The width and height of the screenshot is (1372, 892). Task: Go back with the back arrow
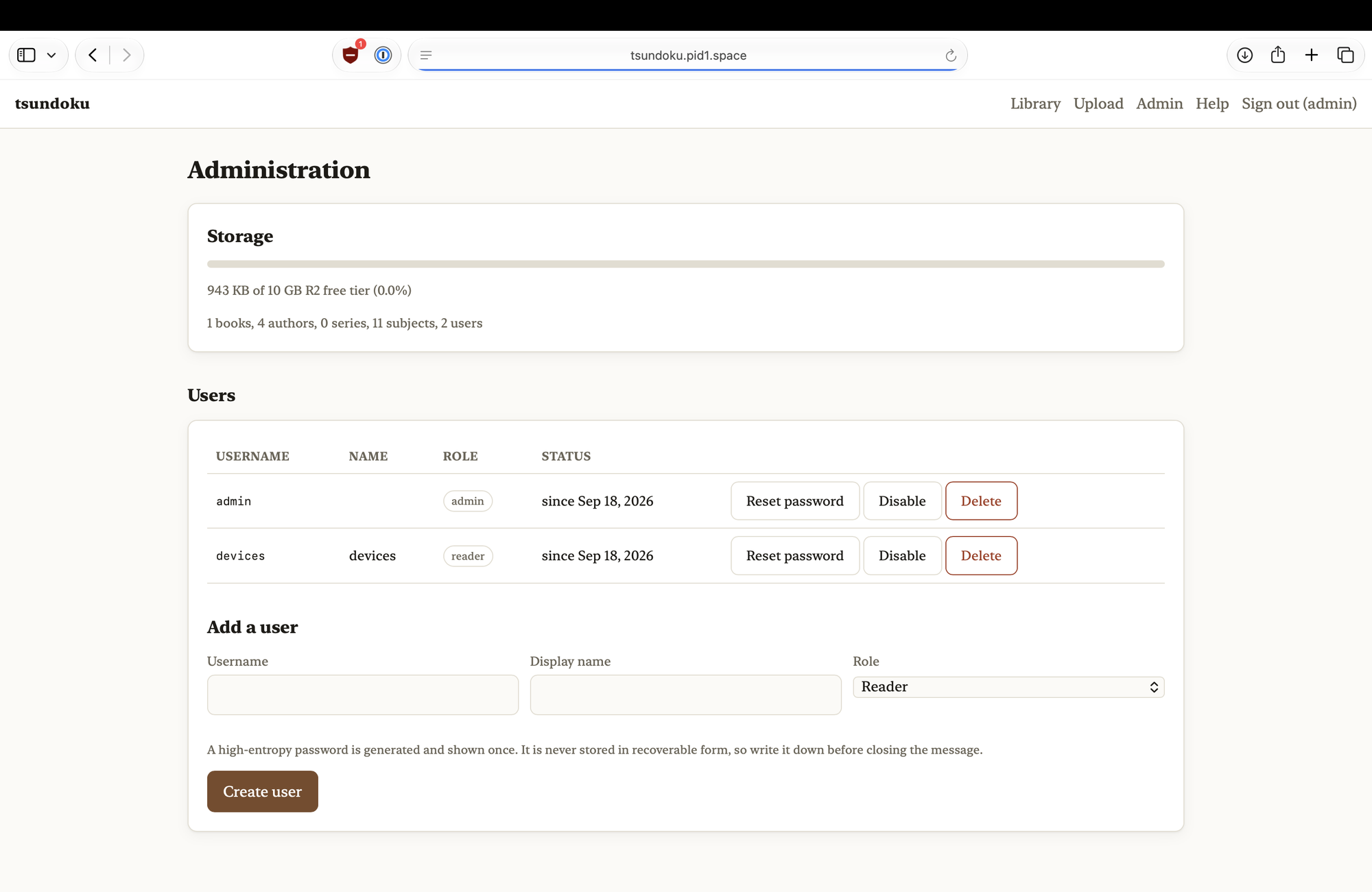[x=93, y=55]
